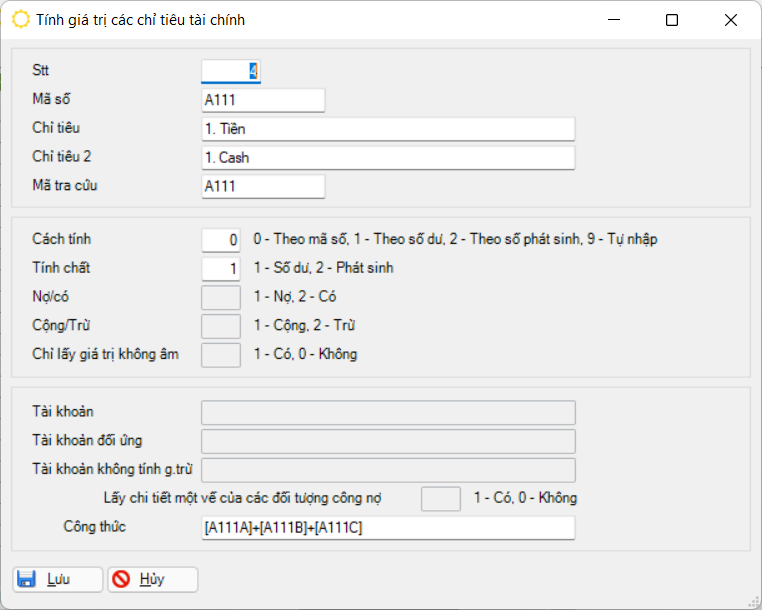Focus the Cách tính value box
This screenshot has height=610, width=762.
coord(221,240)
